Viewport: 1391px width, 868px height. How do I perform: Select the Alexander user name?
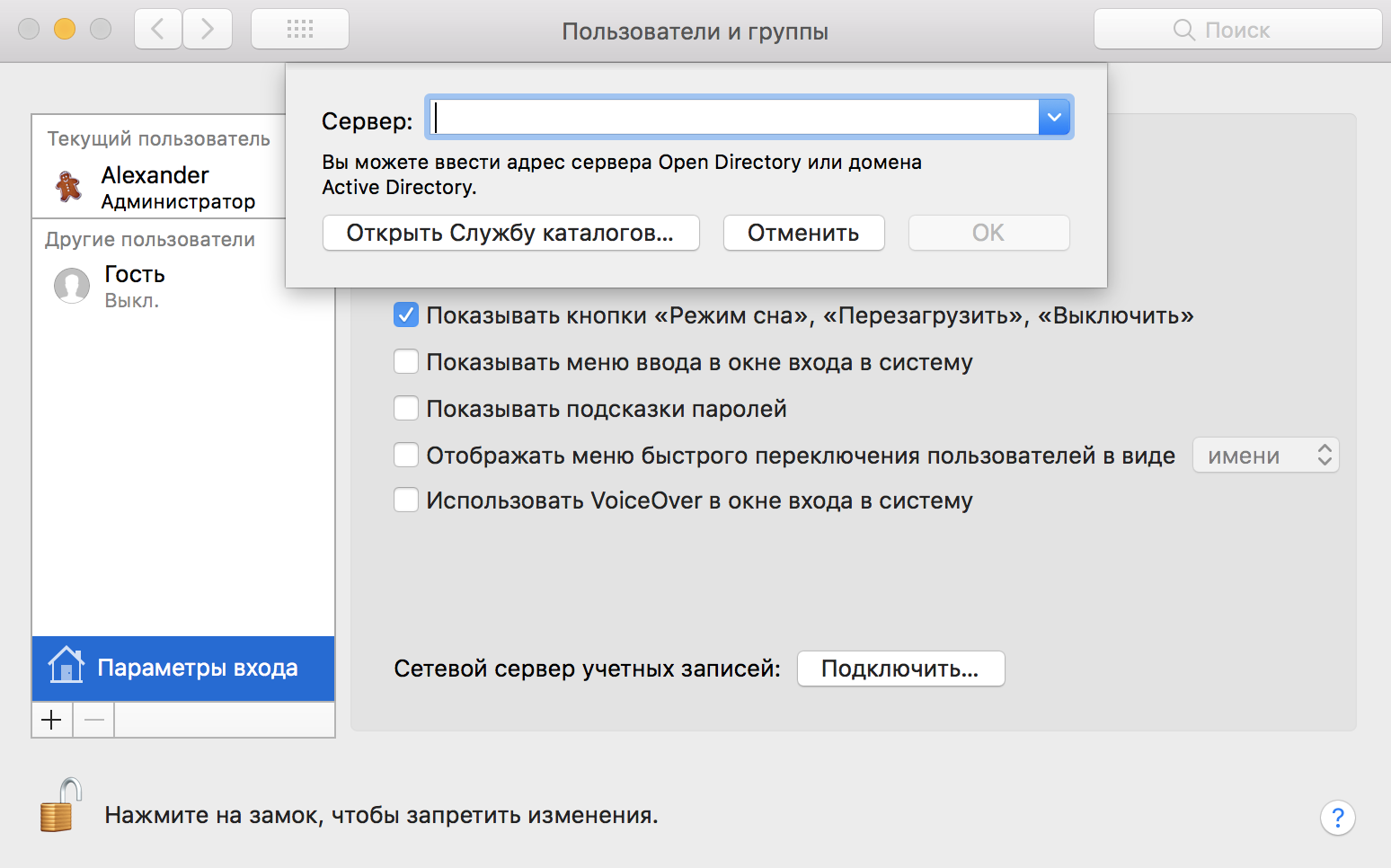coord(155,175)
